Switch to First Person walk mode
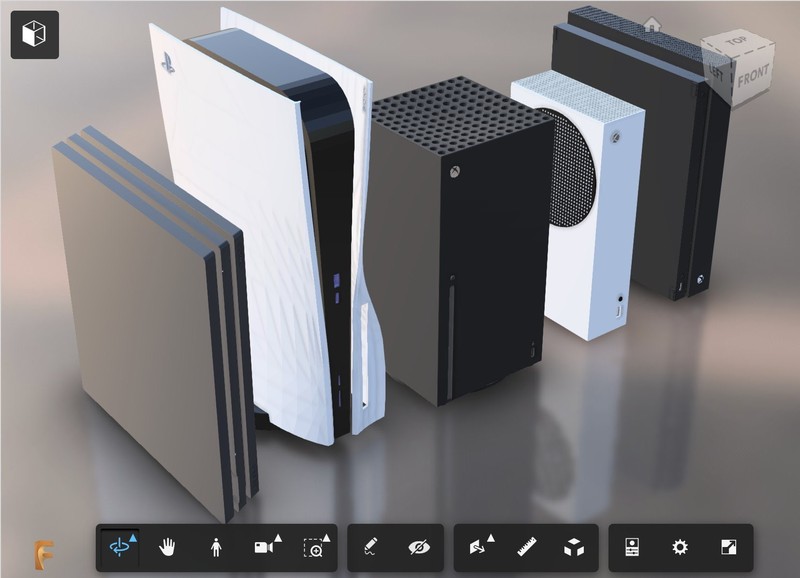Viewport: 800px width, 578px height. pyautogui.click(x=215, y=547)
